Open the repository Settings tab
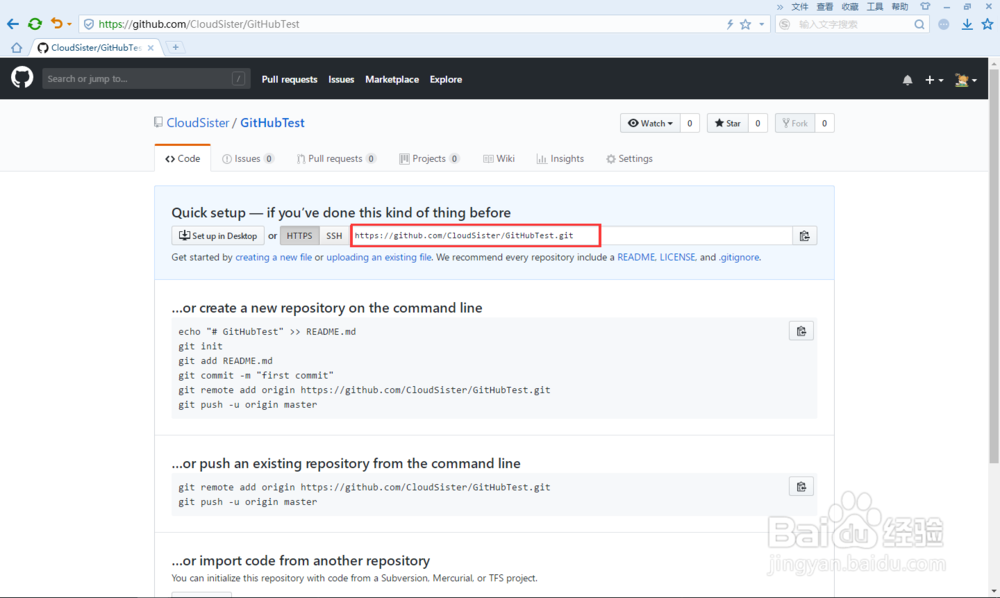 (x=629, y=159)
